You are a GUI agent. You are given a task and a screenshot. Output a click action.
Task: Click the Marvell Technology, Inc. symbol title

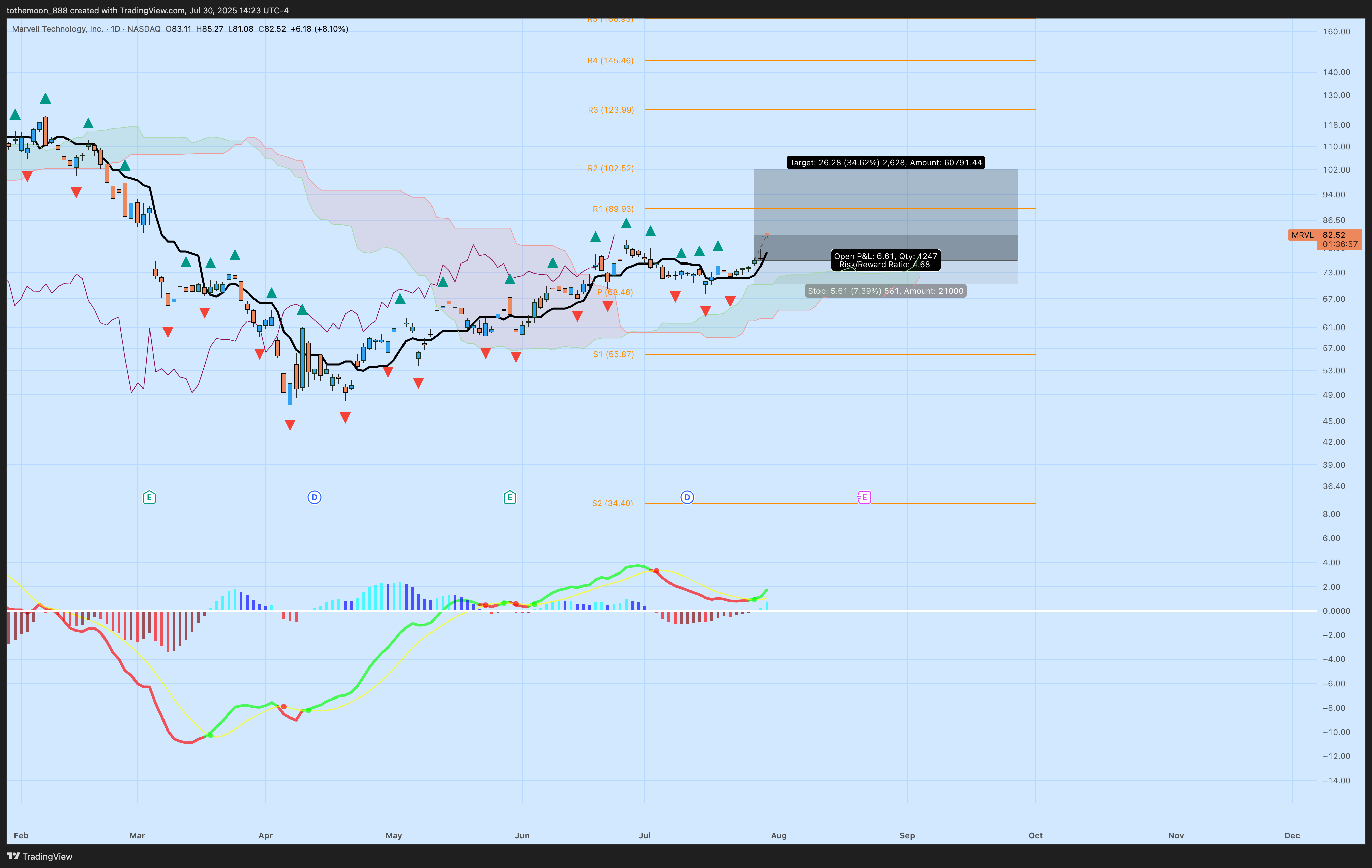tap(58, 29)
